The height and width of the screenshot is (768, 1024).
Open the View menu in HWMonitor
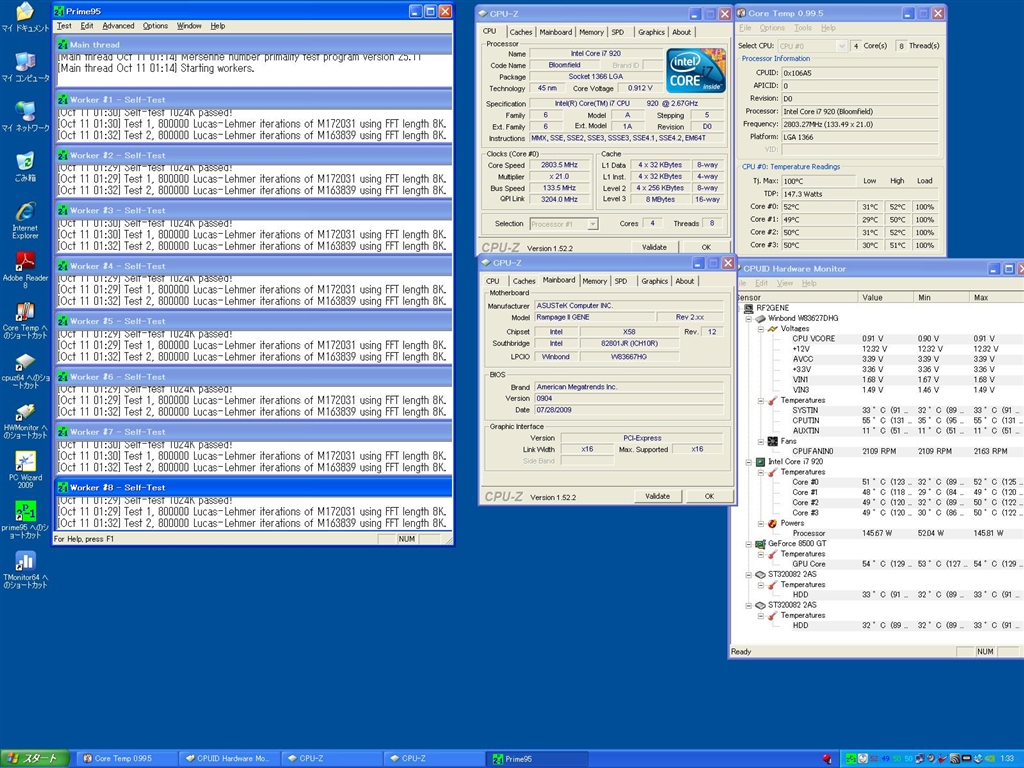pyautogui.click(x=784, y=283)
